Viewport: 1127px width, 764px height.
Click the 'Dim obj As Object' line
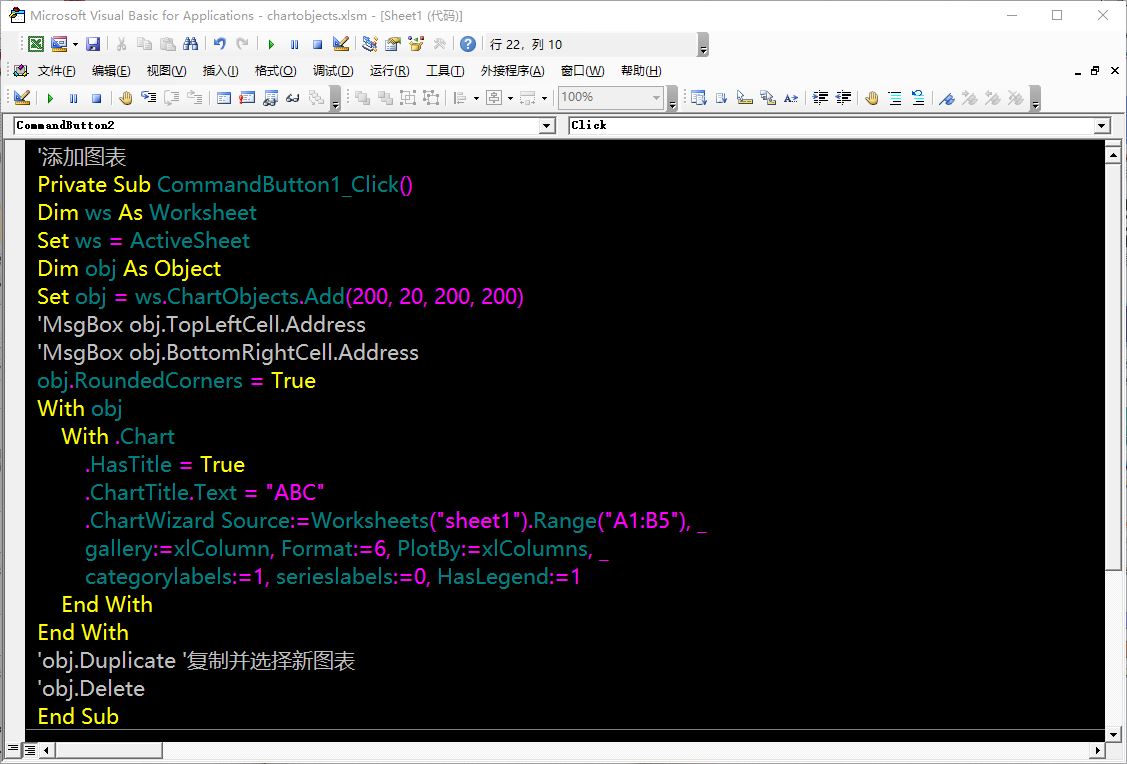click(129, 269)
